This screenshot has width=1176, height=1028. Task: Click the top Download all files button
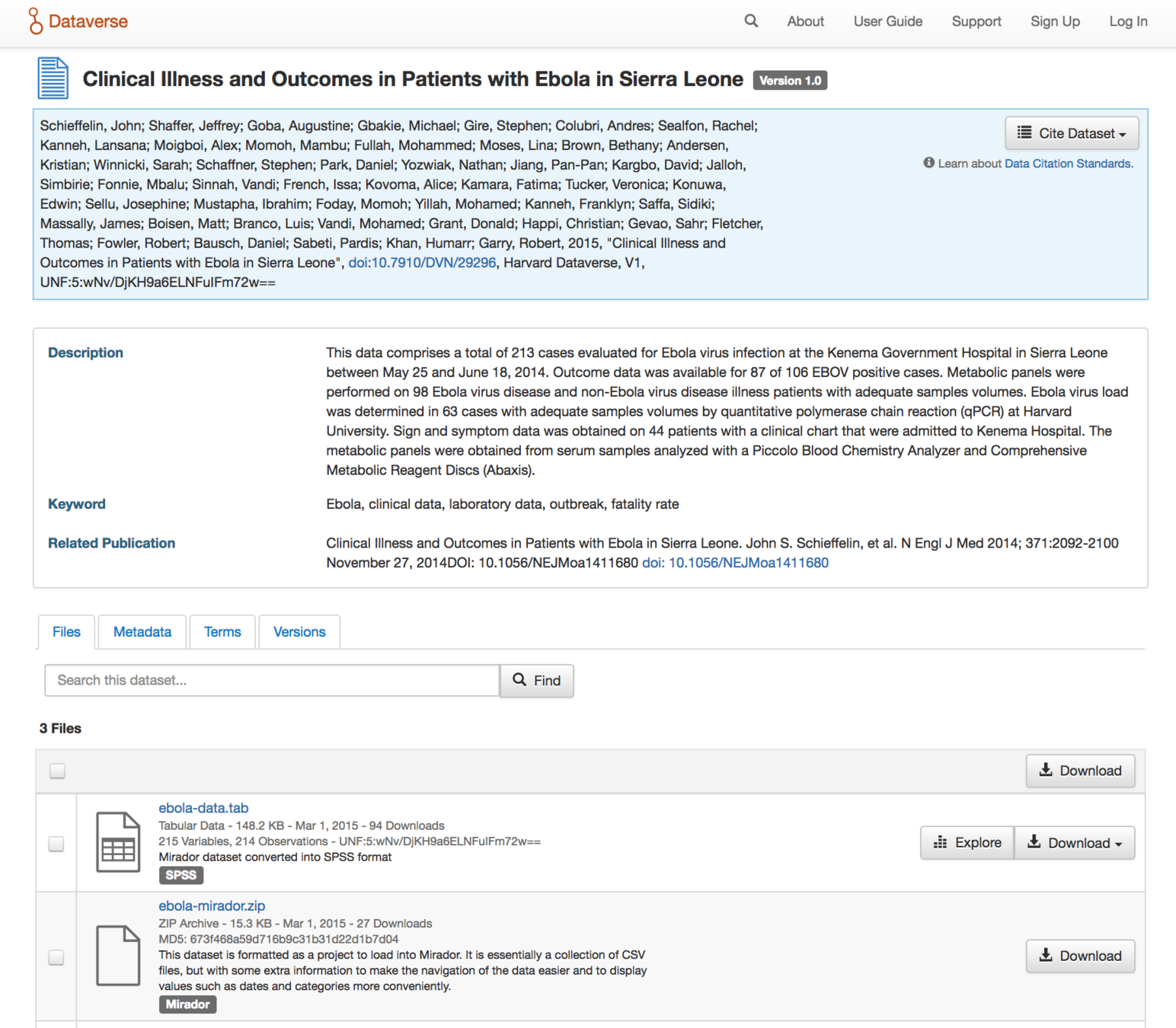point(1080,771)
